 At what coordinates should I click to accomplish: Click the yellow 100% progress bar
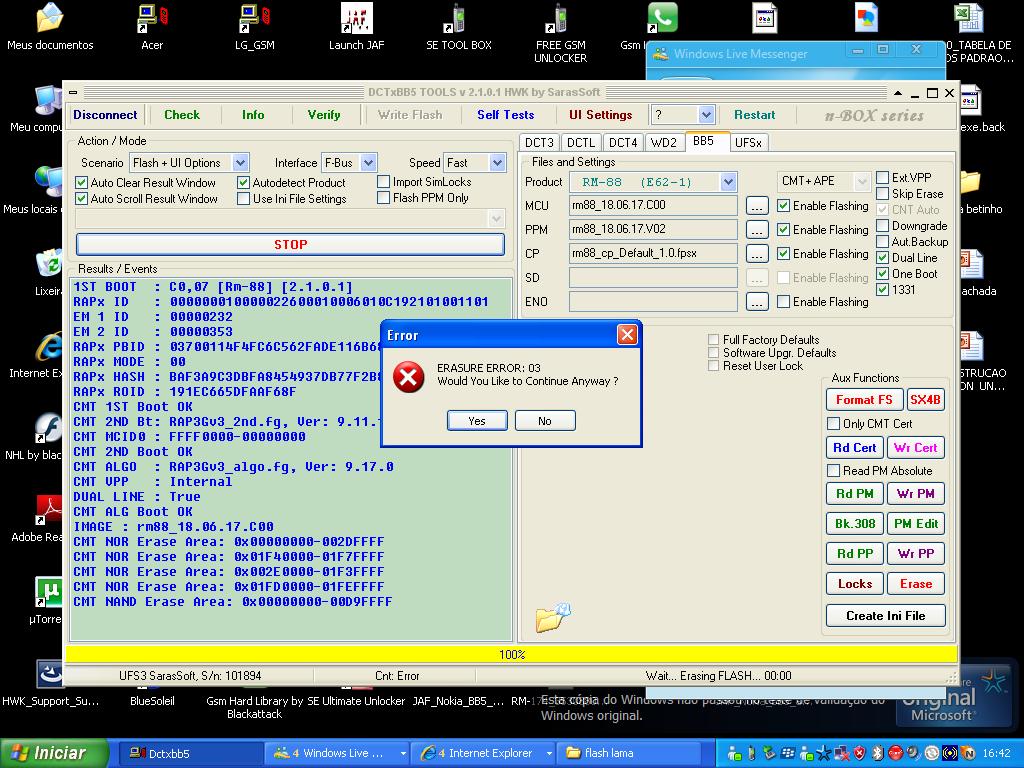click(x=512, y=654)
